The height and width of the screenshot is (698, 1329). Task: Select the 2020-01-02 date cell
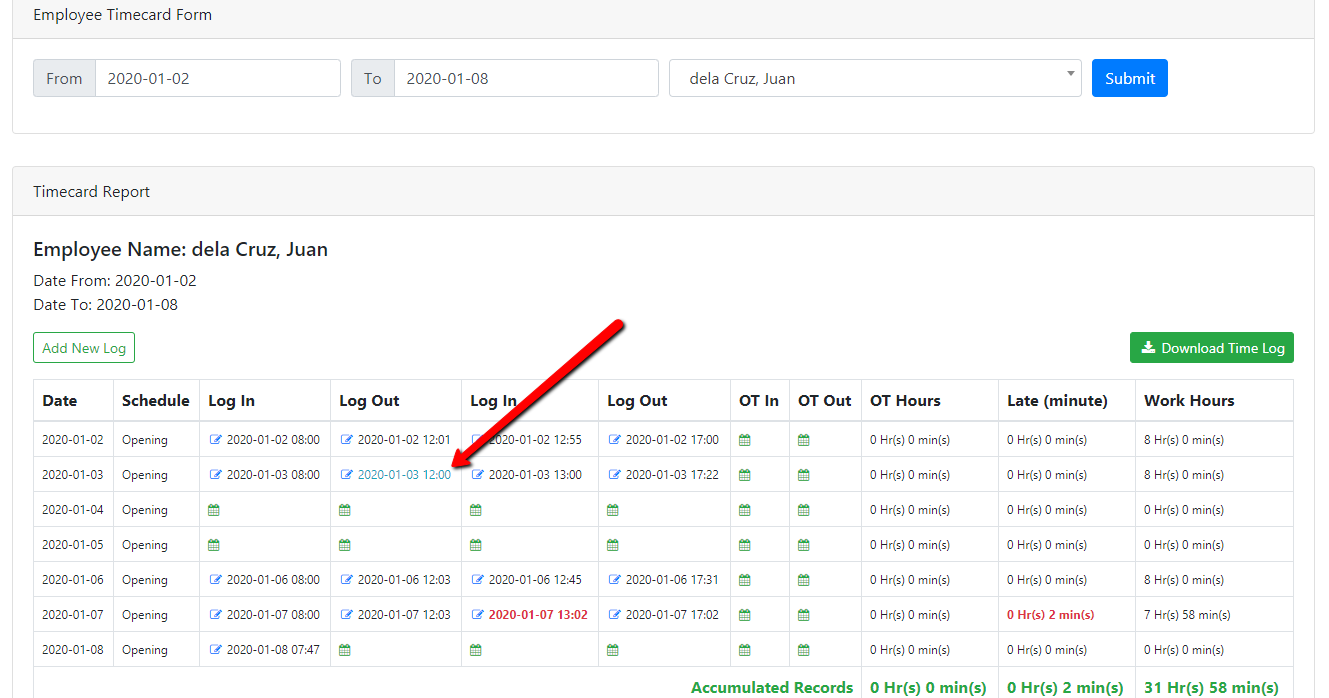tap(73, 440)
